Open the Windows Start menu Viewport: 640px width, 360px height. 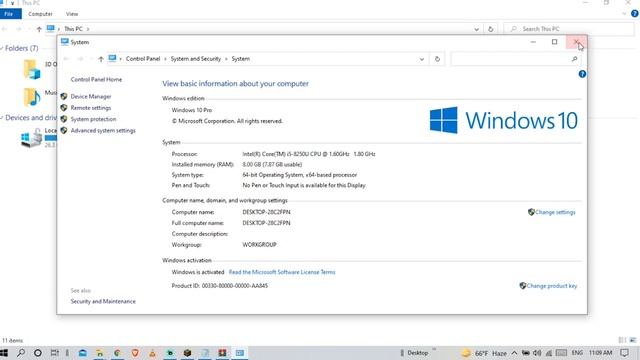4,353
